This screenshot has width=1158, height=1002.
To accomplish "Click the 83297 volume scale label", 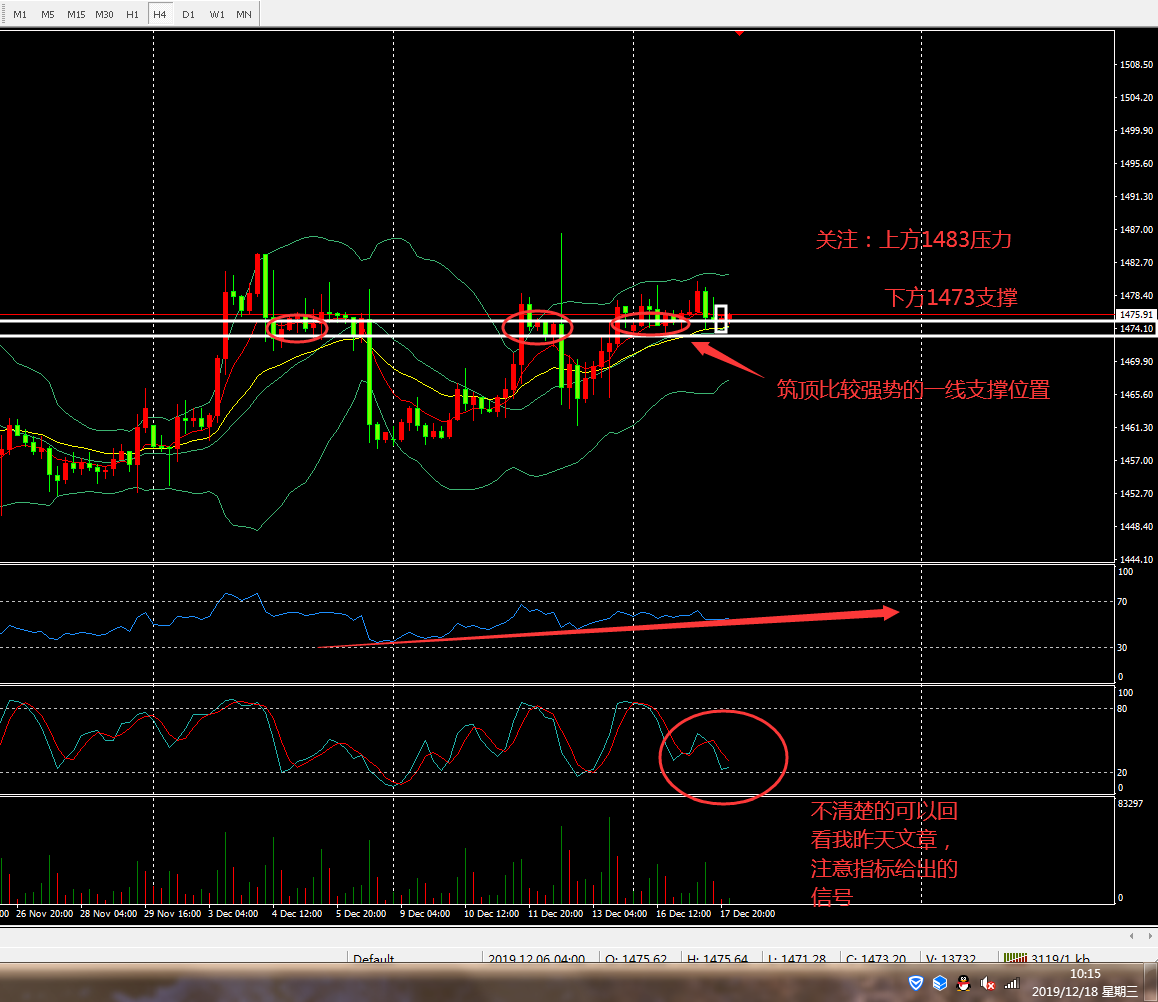I will 1130,803.
